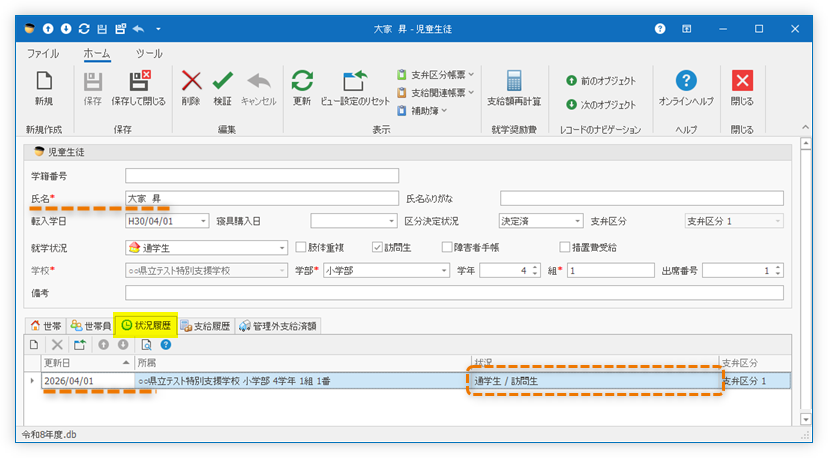Click quick-access save-and-close icon in title bar
This screenshot has width=828, height=458.
120,29
